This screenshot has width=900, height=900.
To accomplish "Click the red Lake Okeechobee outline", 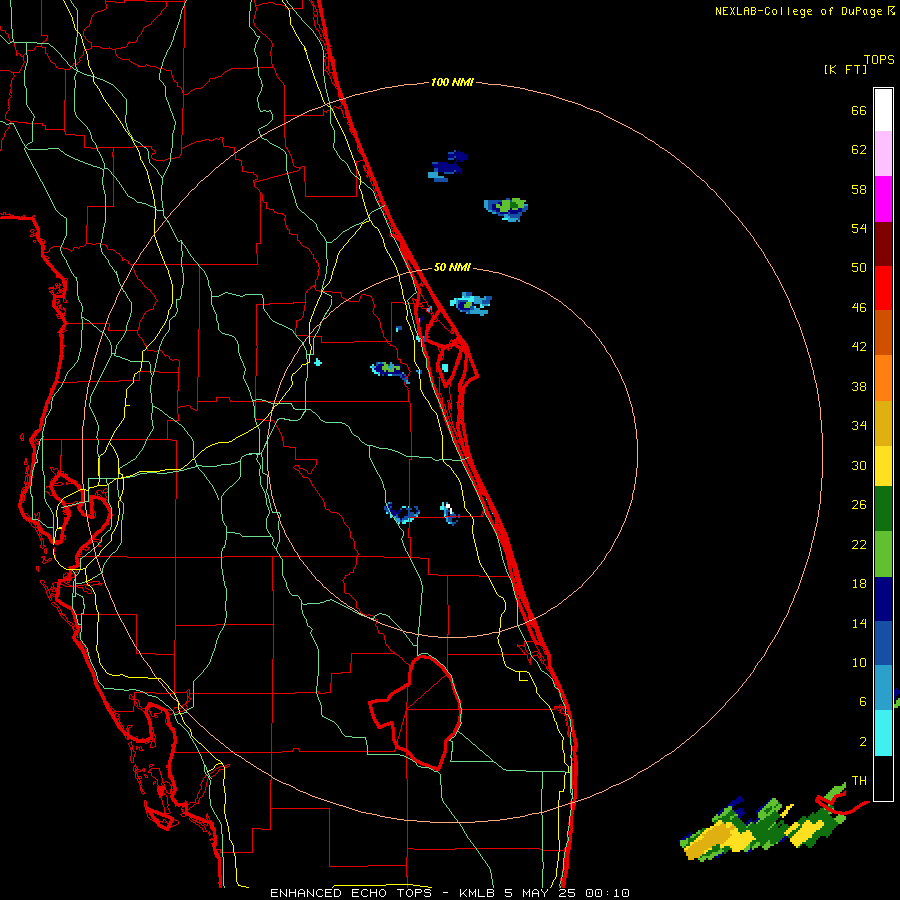I will click(x=416, y=712).
